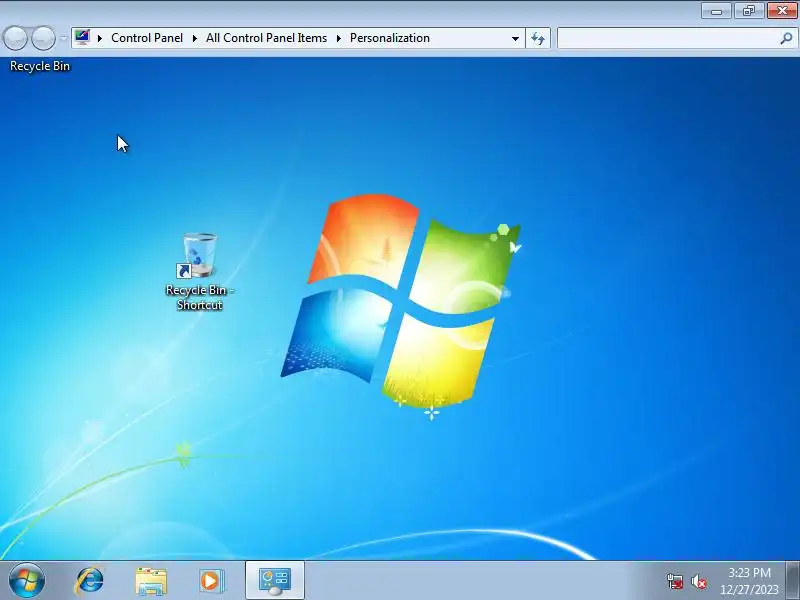The image size is (800, 600).
Task: Click the Show desktop strip beside clock
Action: click(x=793, y=581)
